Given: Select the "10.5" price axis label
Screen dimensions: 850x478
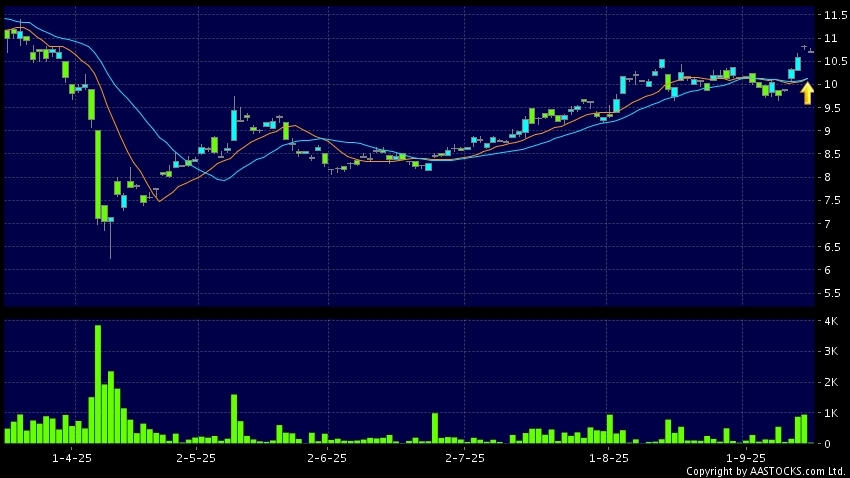Looking at the screenshot, I should click(x=835, y=61).
